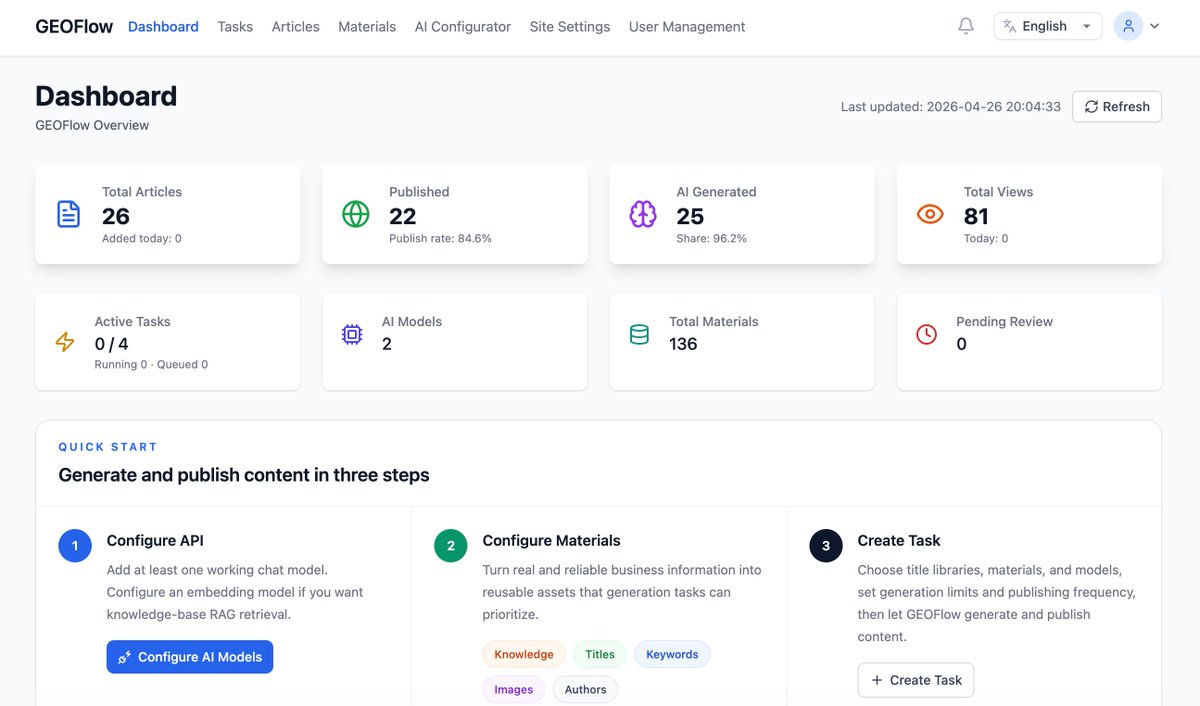The width and height of the screenshot is (1200, 706).
Task: Open the Tasks menu item
Action: [x=235, y=27]
